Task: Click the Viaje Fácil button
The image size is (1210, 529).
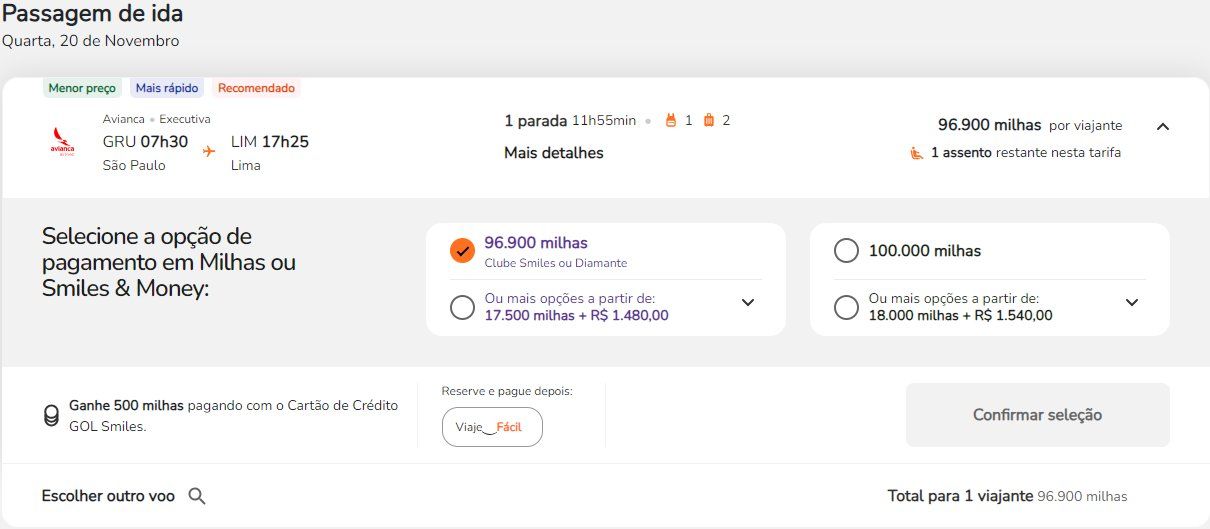Action: [492, 427]
